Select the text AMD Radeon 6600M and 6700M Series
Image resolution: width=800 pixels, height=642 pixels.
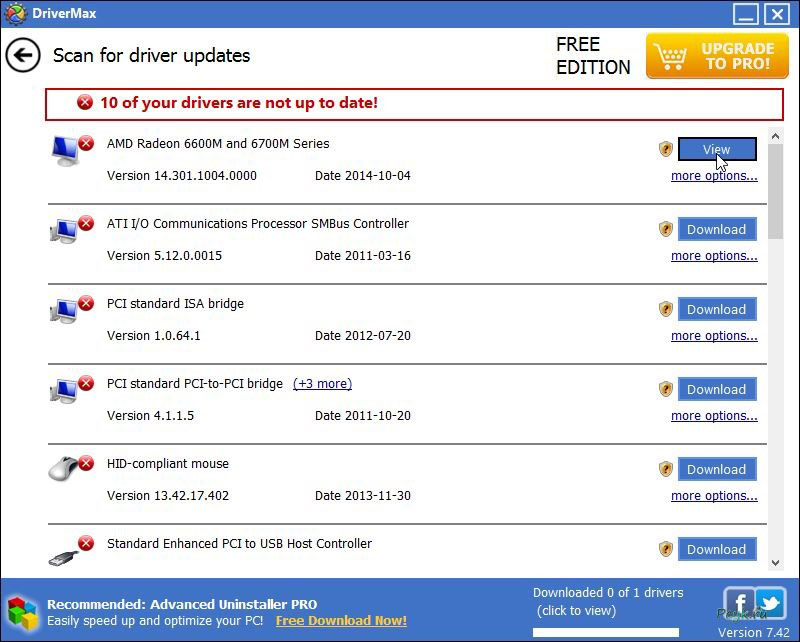[x=218, y=144]
